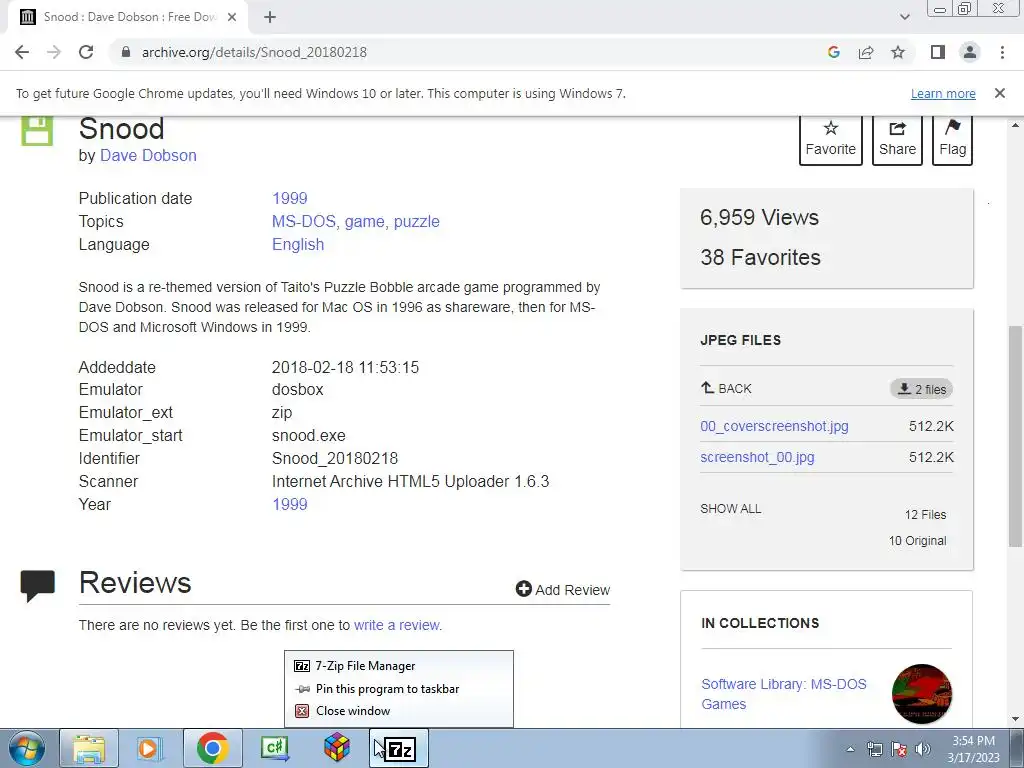Screen dimensions: 1024x768
Task: Open the Chrome side panel icon
Action: click(x=938, y=52)
